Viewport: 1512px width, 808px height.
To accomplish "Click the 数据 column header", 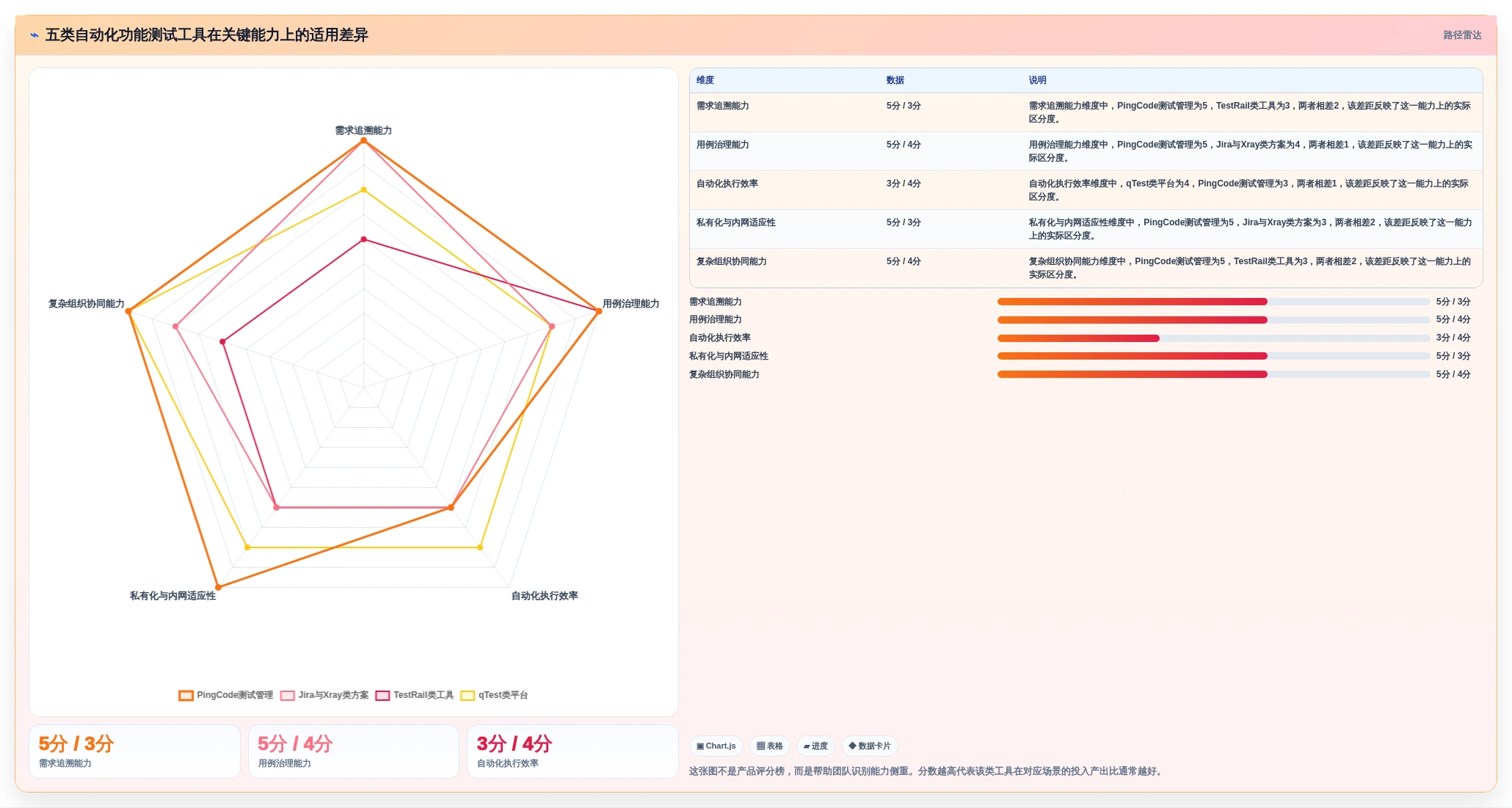I will click(895, 80).
